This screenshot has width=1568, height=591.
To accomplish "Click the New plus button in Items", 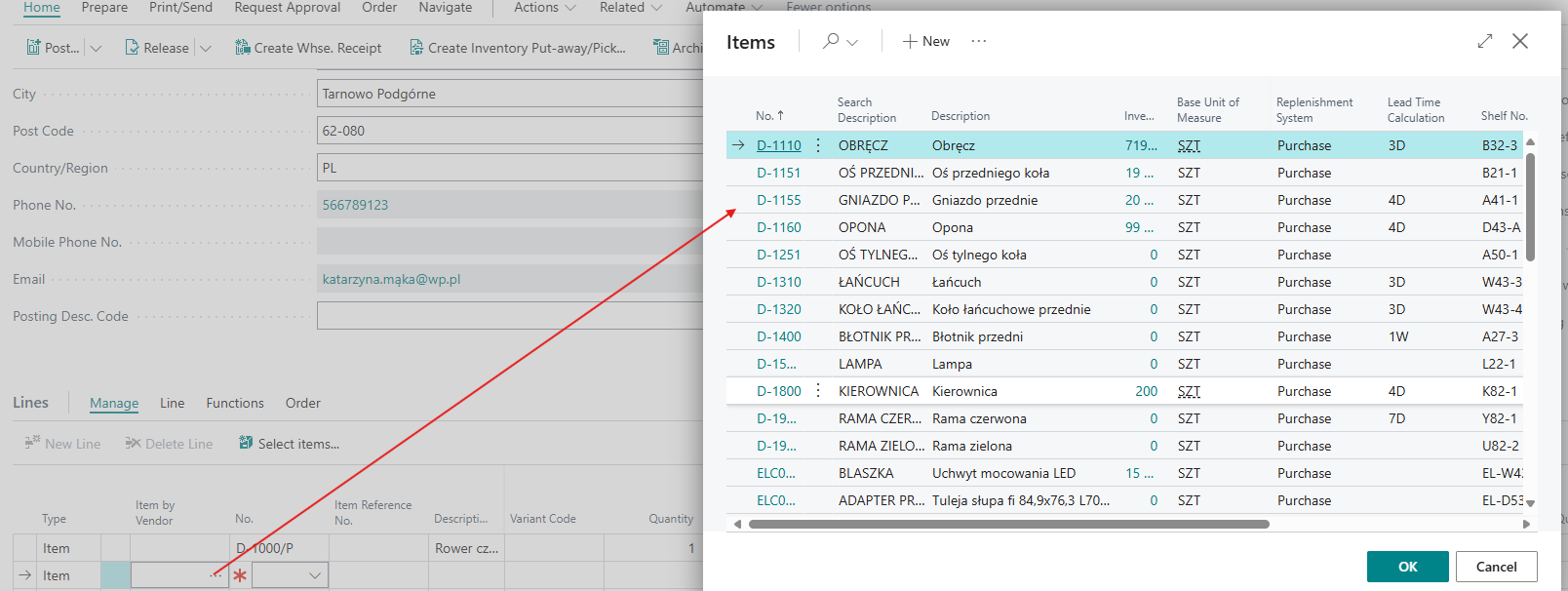I will [x=925, y=41].
